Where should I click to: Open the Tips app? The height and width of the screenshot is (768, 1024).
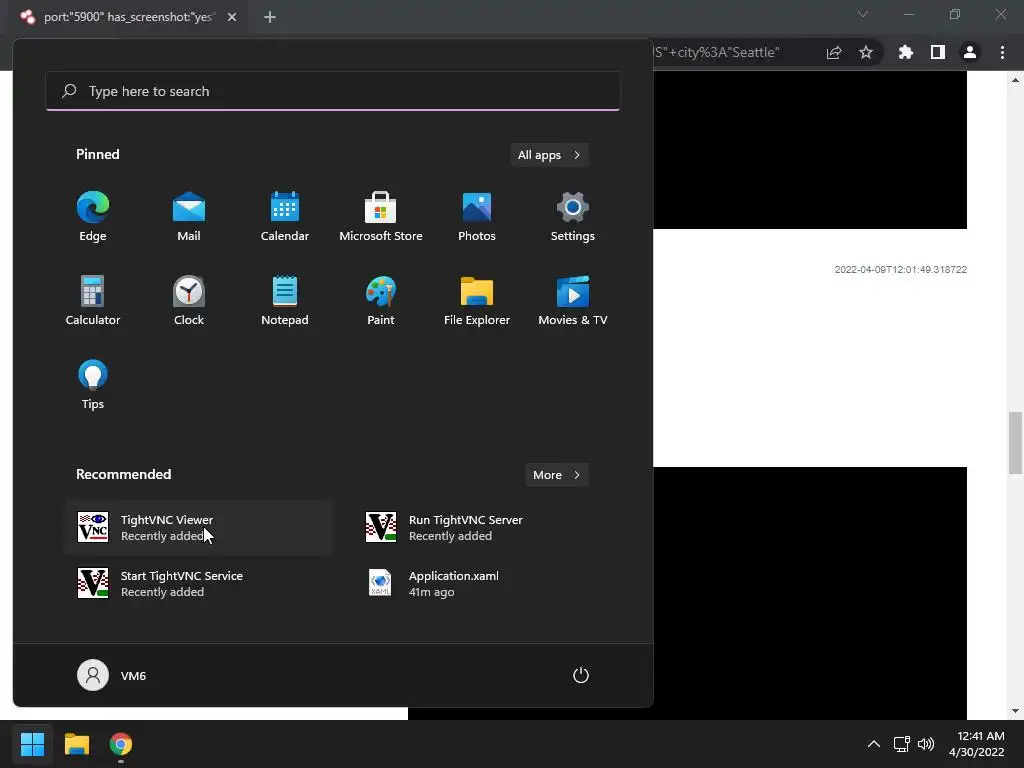(93, 385)
